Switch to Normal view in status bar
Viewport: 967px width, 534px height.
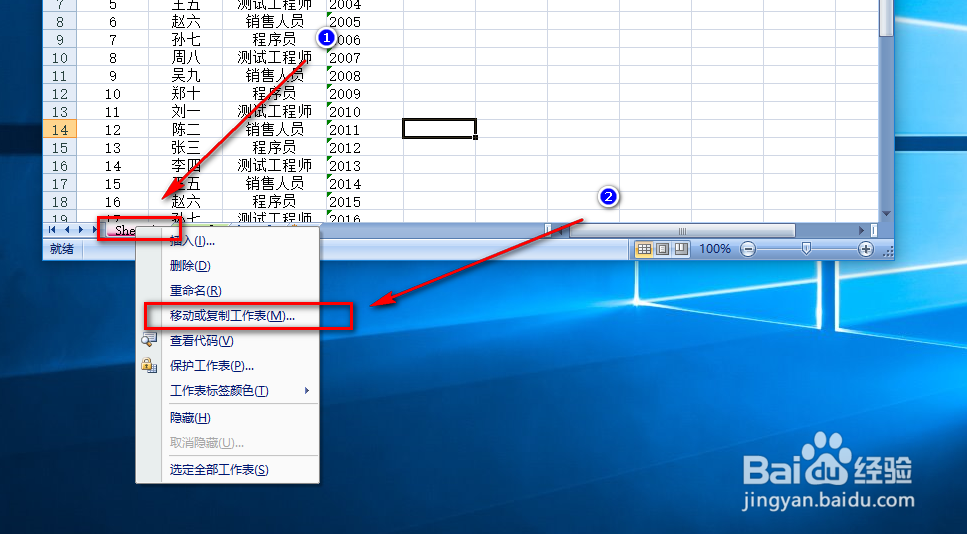point(644,249)
